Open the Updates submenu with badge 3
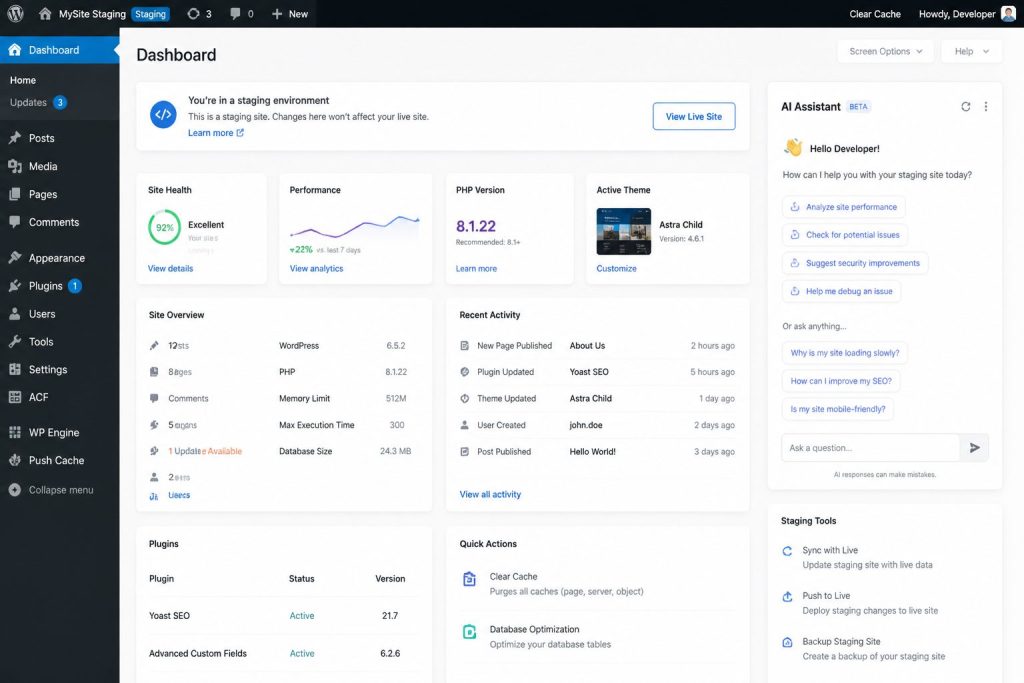Image resolution: width=1024 pixels, height=683 pixels. [39, 103]
